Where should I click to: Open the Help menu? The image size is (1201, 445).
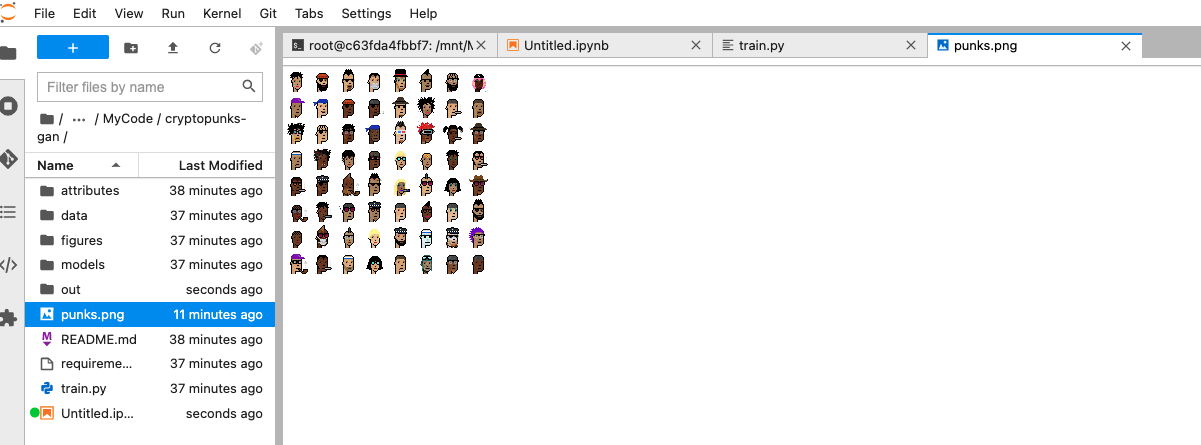(x=423, y=14)
